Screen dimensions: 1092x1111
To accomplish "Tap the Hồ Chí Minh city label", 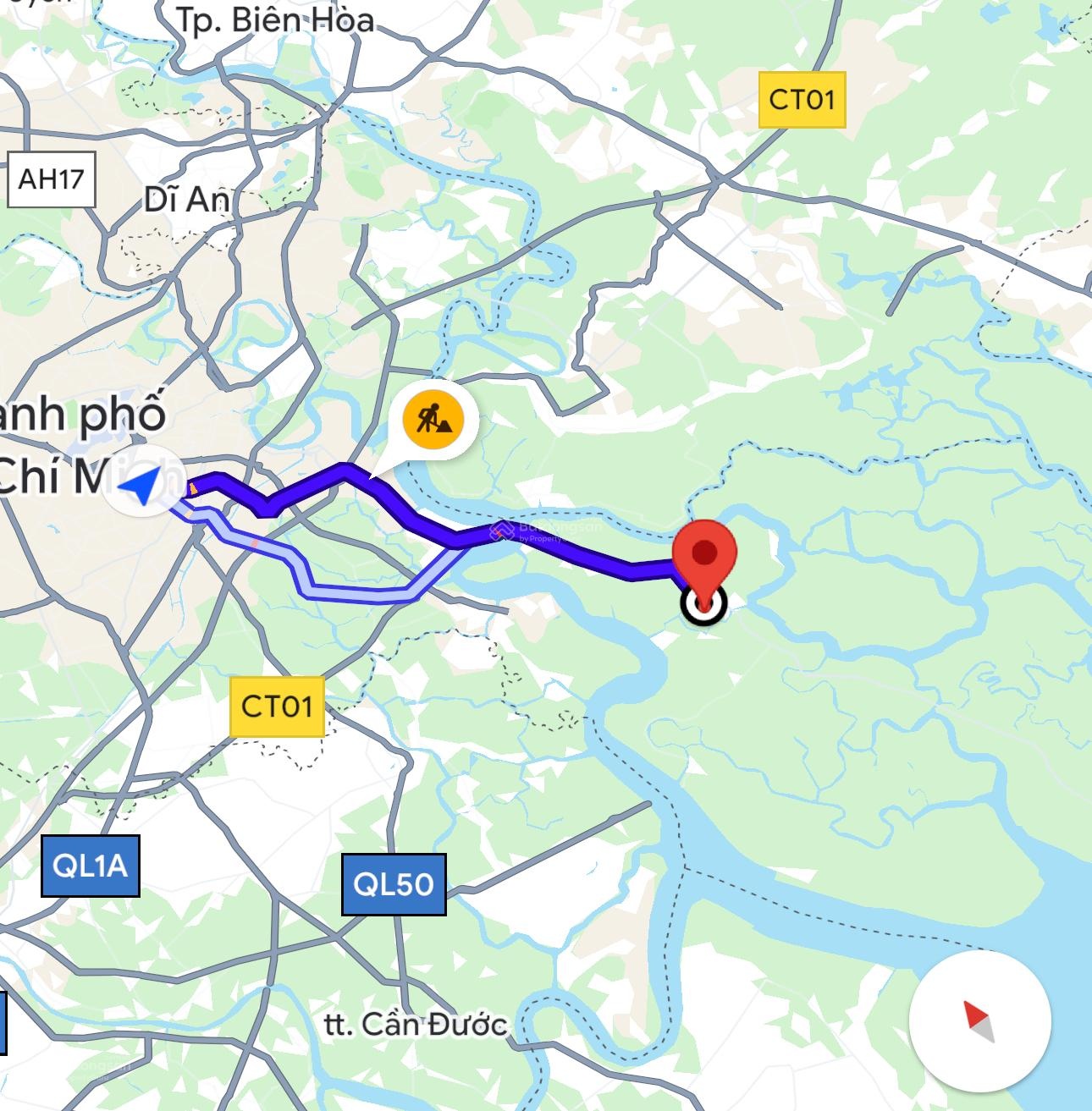I will [85, 445].
